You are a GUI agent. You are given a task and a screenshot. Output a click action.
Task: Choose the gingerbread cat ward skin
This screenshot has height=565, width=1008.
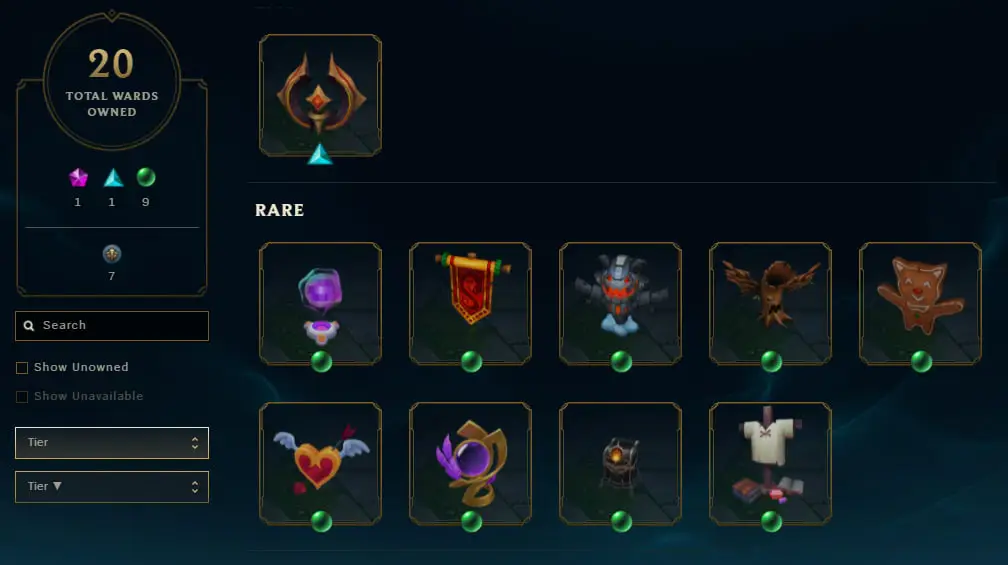(x=921, y=303)
